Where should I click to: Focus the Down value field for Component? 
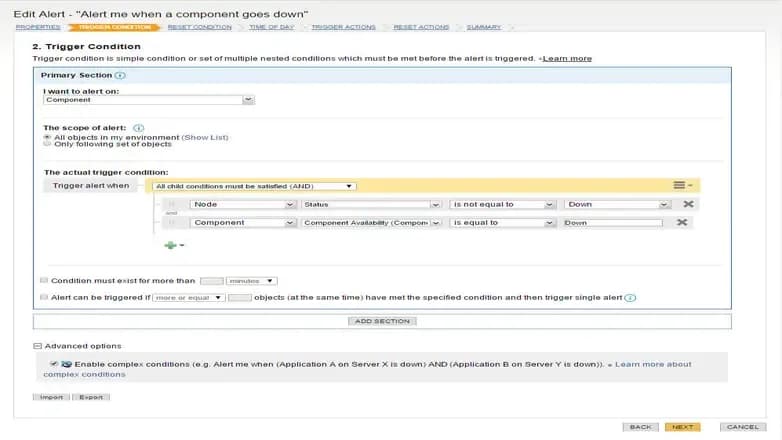[x=612, y=222]
